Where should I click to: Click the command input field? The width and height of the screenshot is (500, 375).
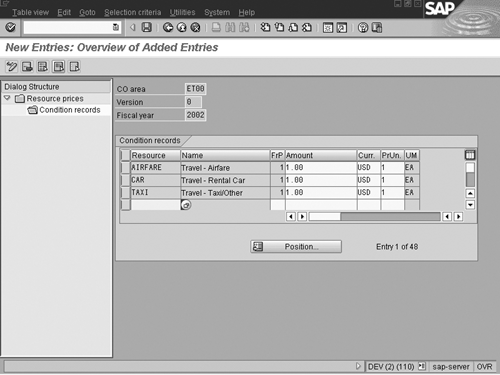click(x=68, y=27)
